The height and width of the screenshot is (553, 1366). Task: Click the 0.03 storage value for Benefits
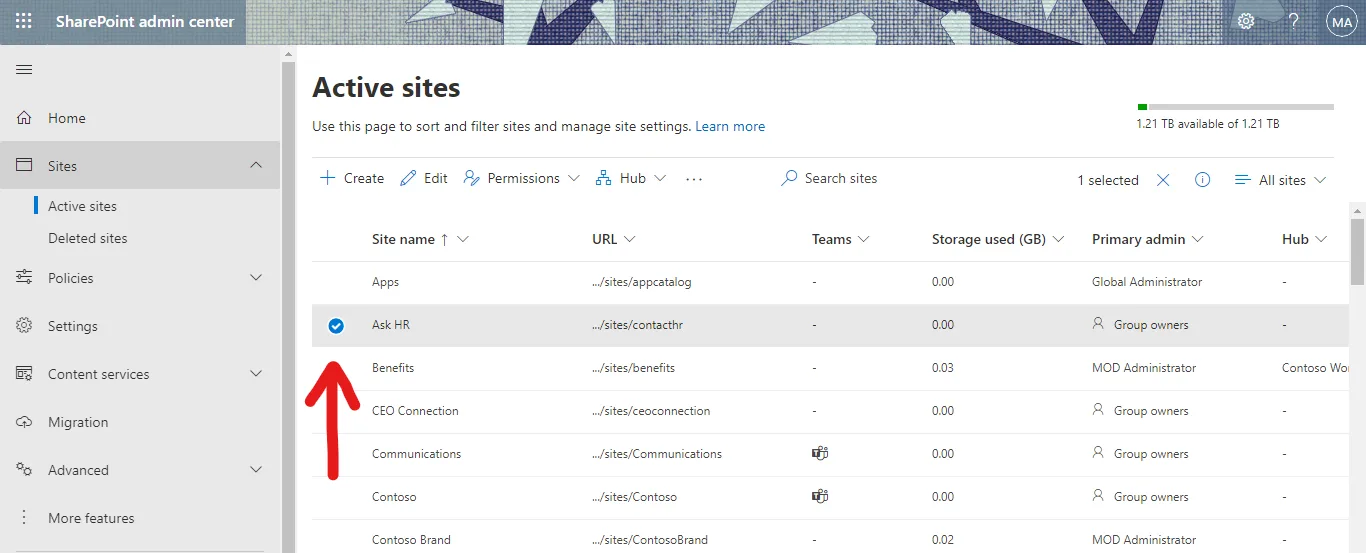[x=943, y=368]
